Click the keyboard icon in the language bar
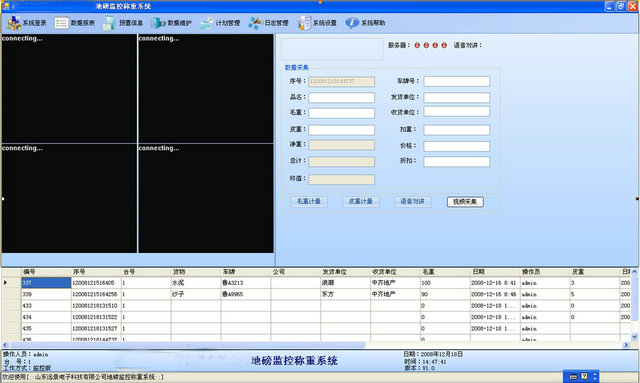The image size is (640, 383). (573, 377)
